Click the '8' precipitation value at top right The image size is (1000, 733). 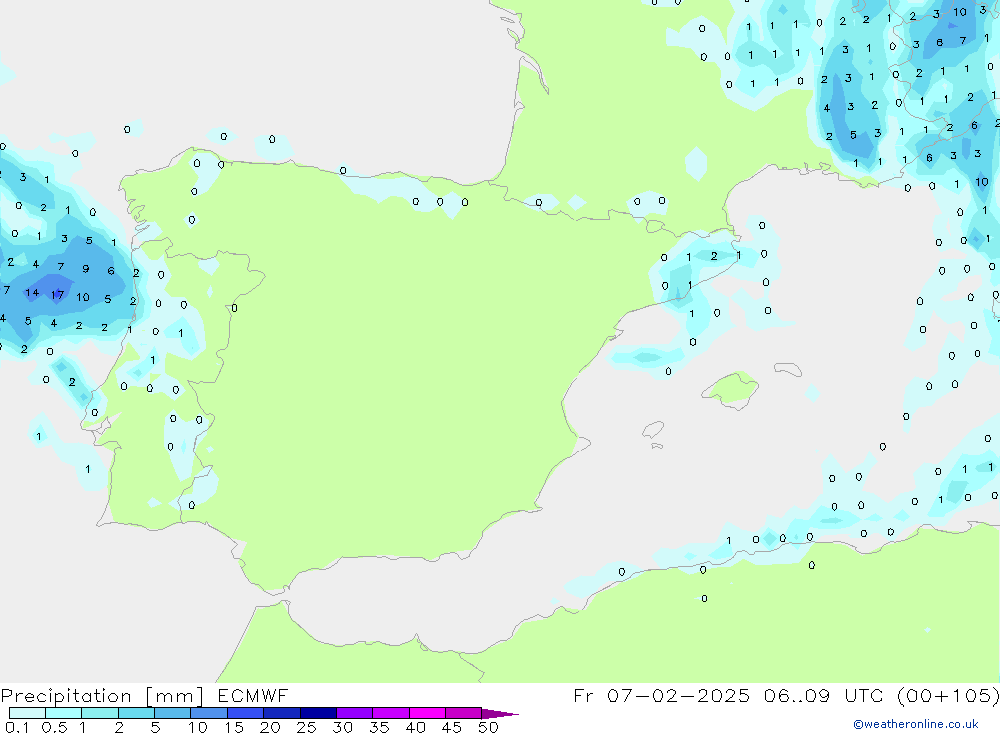click(x=939, y=43)
